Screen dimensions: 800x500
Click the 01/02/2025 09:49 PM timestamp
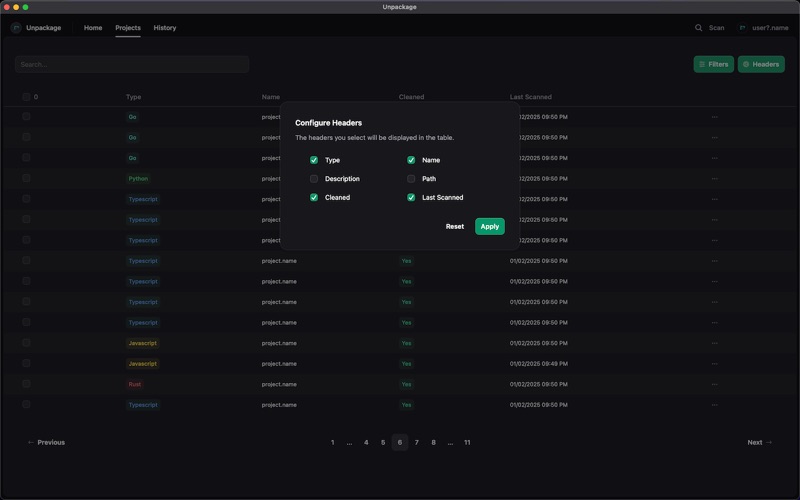539,364
